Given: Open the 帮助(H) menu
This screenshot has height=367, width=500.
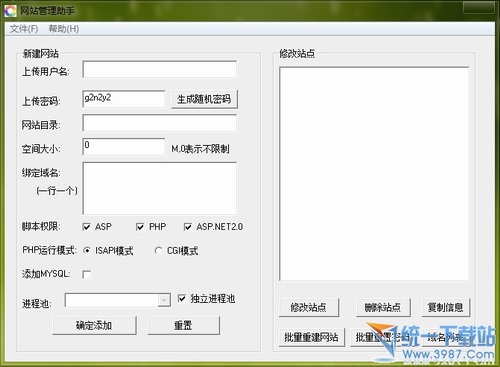Looking at the screenshot, I should (64, 29).
